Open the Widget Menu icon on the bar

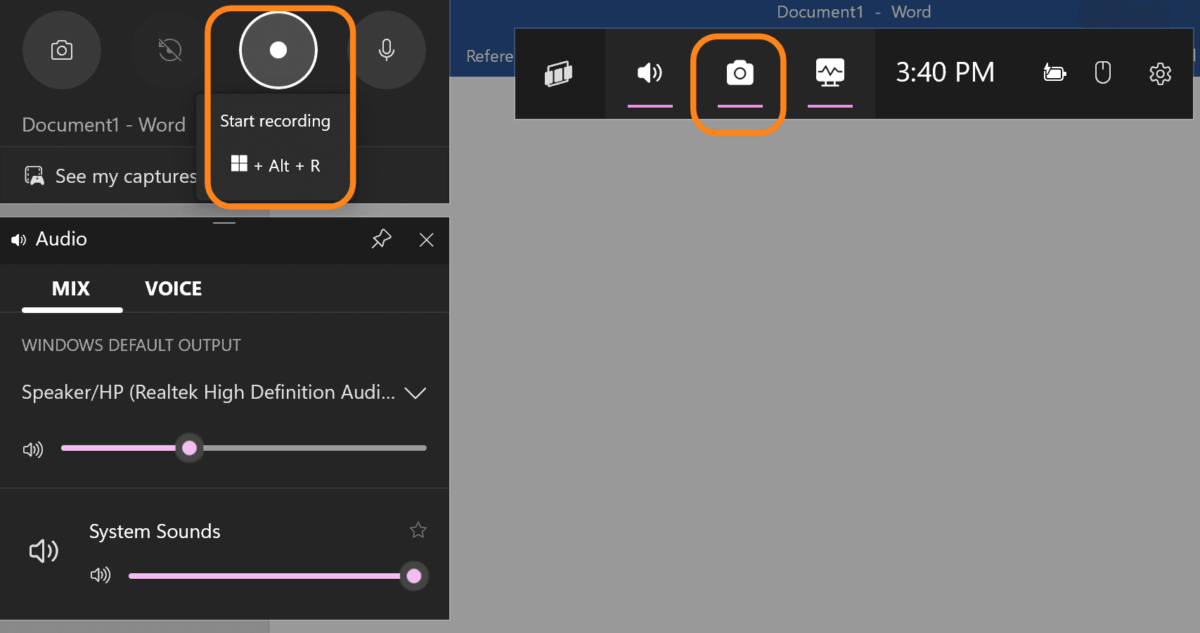click(559, 73)
